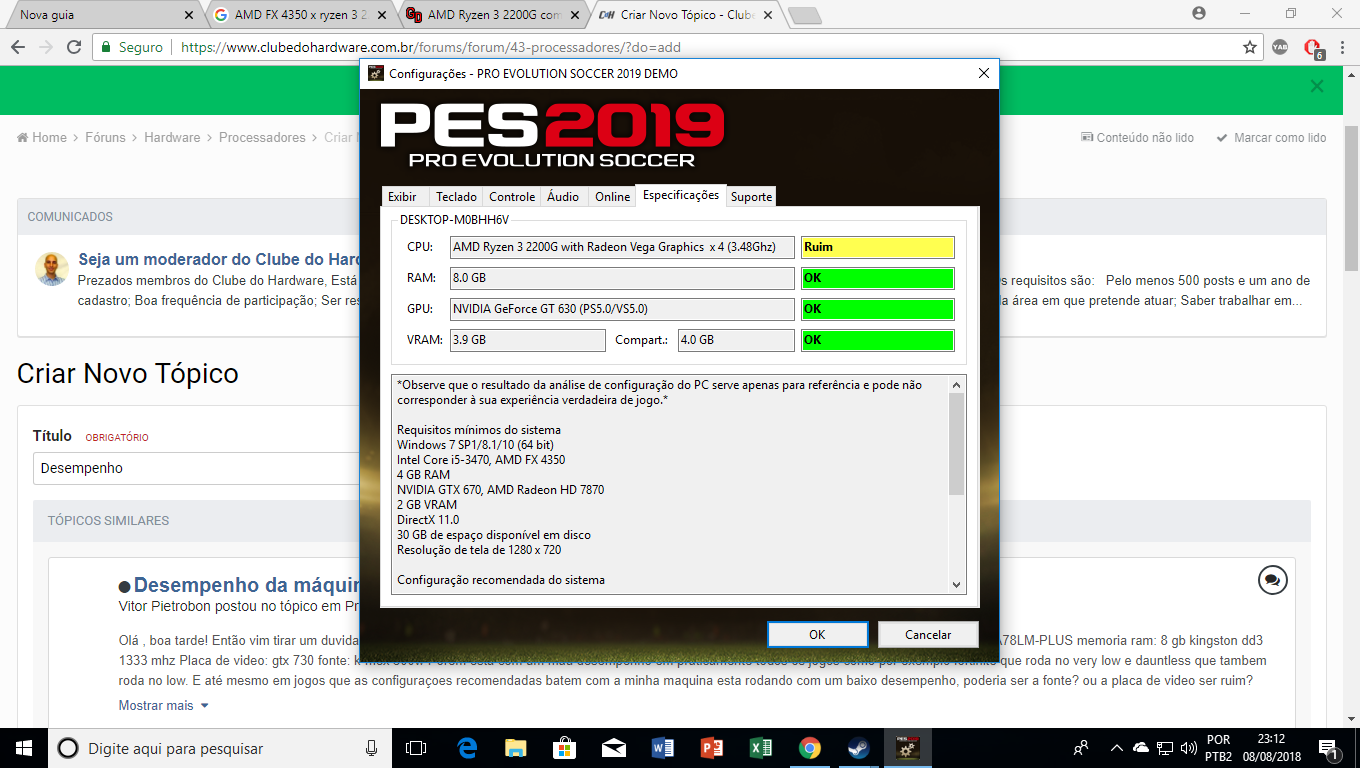Show hidden tray icons chevron
Screen dimensions: 1360x768
1115,748
